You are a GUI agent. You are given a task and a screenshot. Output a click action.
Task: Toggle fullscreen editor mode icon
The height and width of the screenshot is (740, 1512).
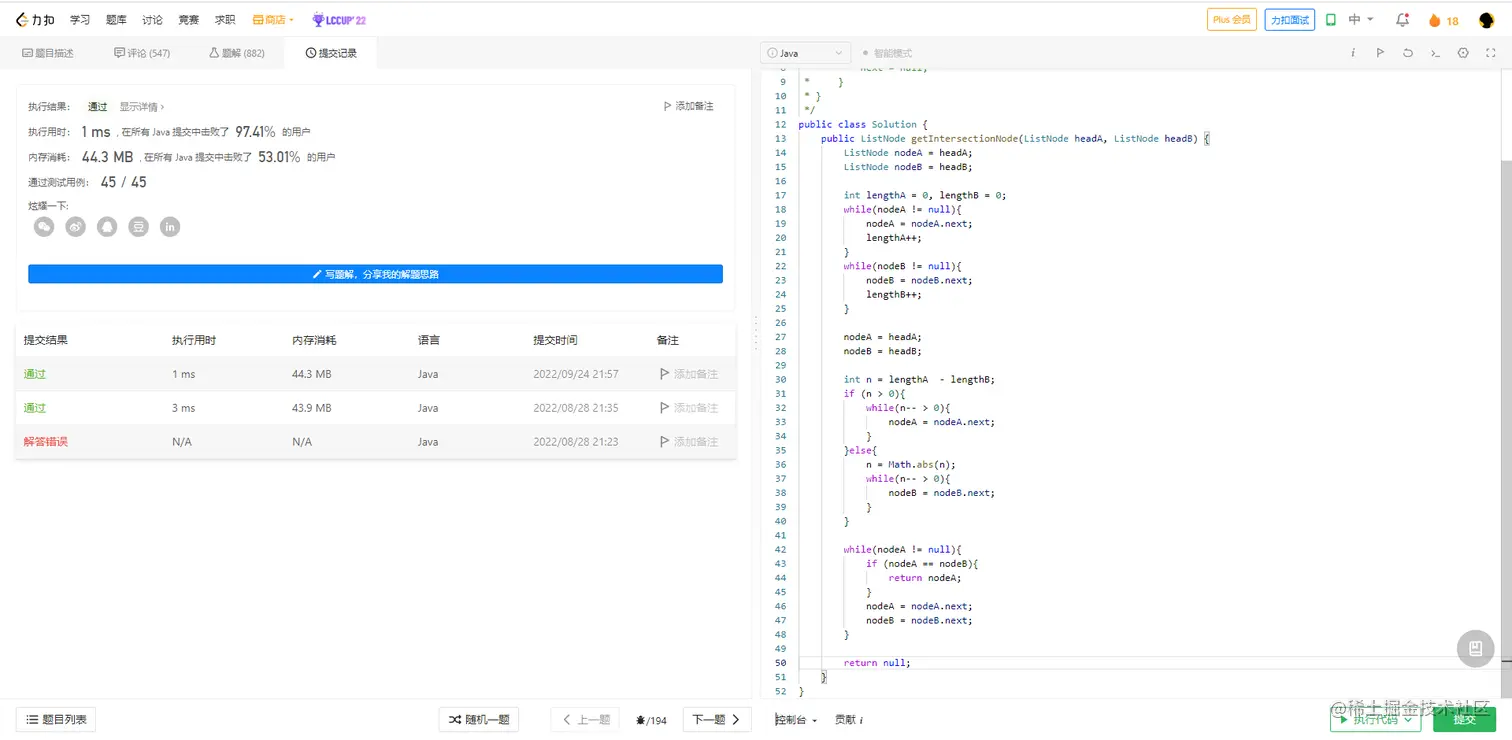[1491, 53]
